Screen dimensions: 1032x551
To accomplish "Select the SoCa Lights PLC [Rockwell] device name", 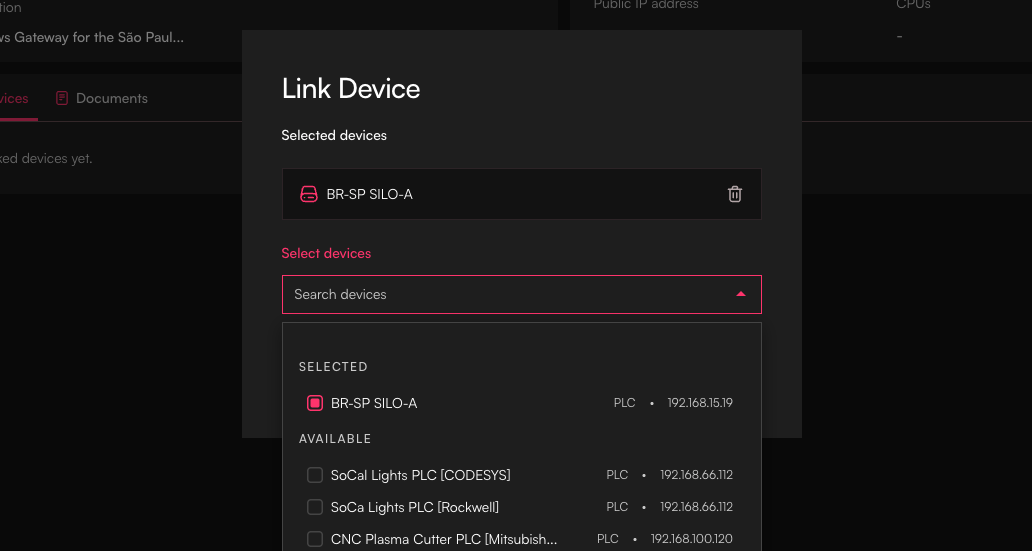I will tap(414, 507).
